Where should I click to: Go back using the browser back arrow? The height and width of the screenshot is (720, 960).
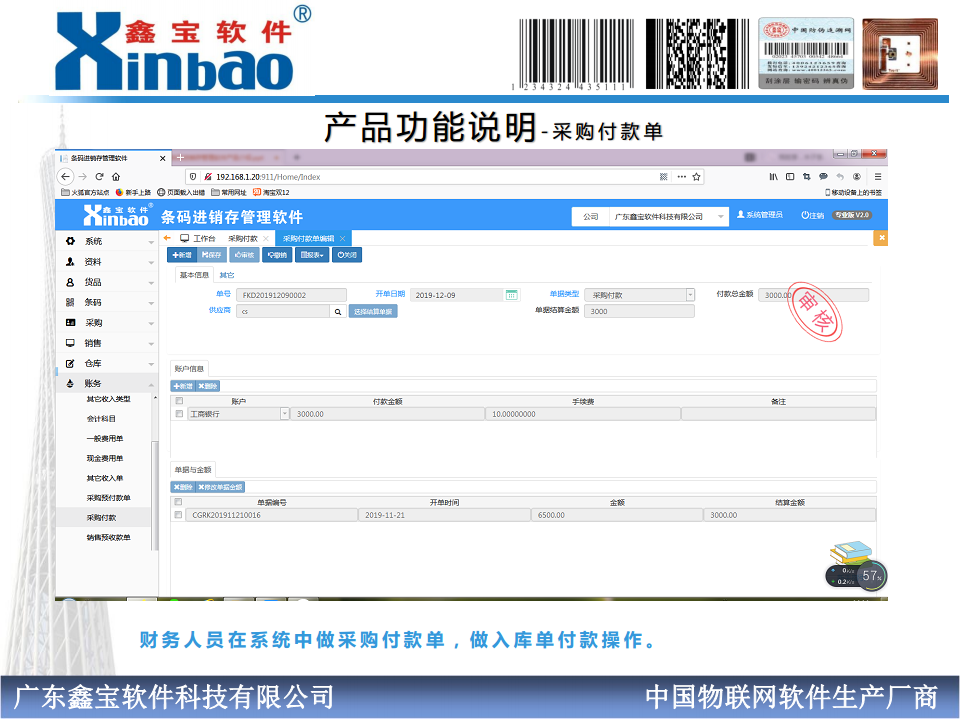[66, 176]
